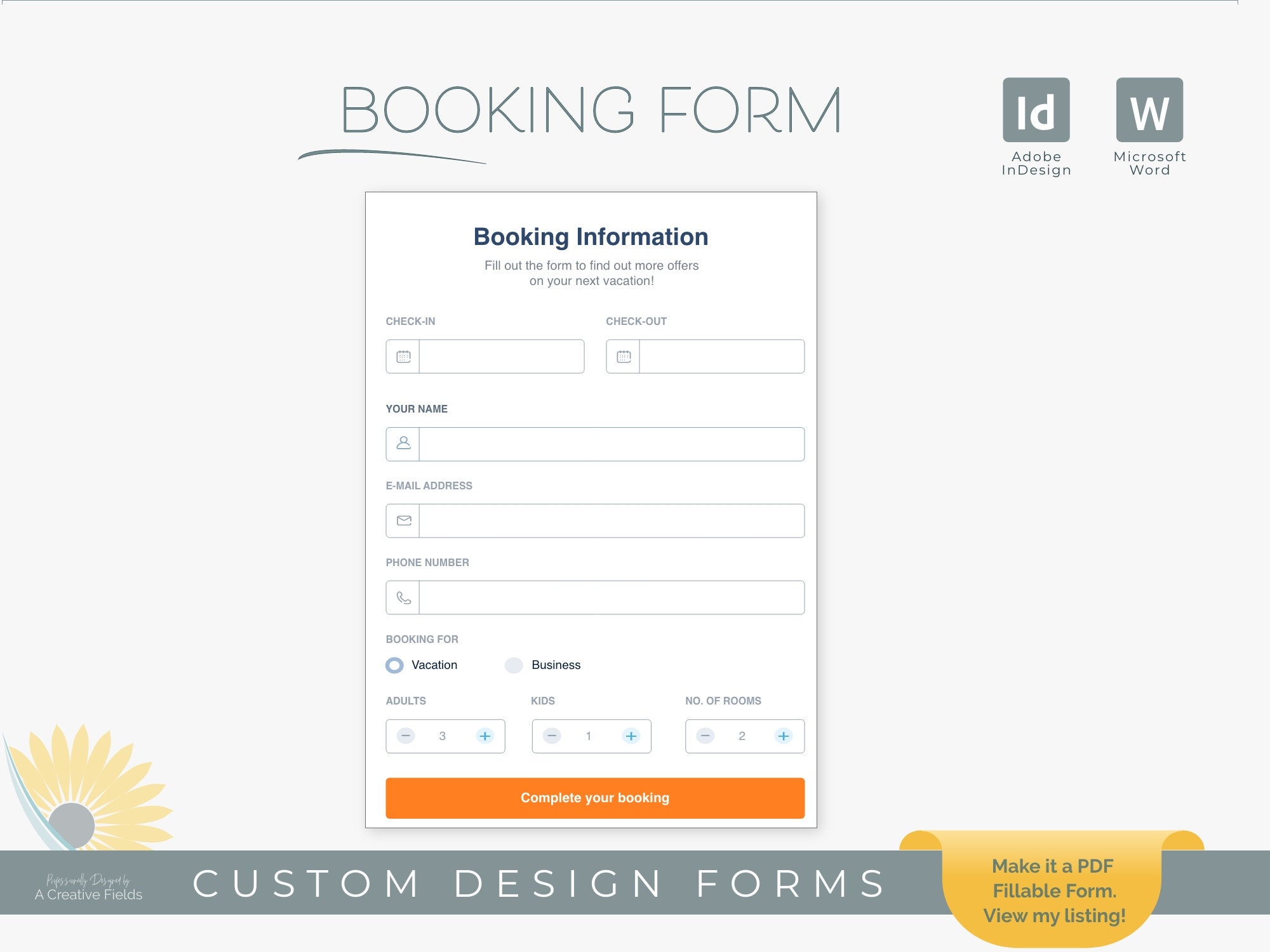Viewport: 1270px width, 952px height.
Task: Decrease the Kids count
Action: (552, 736)
